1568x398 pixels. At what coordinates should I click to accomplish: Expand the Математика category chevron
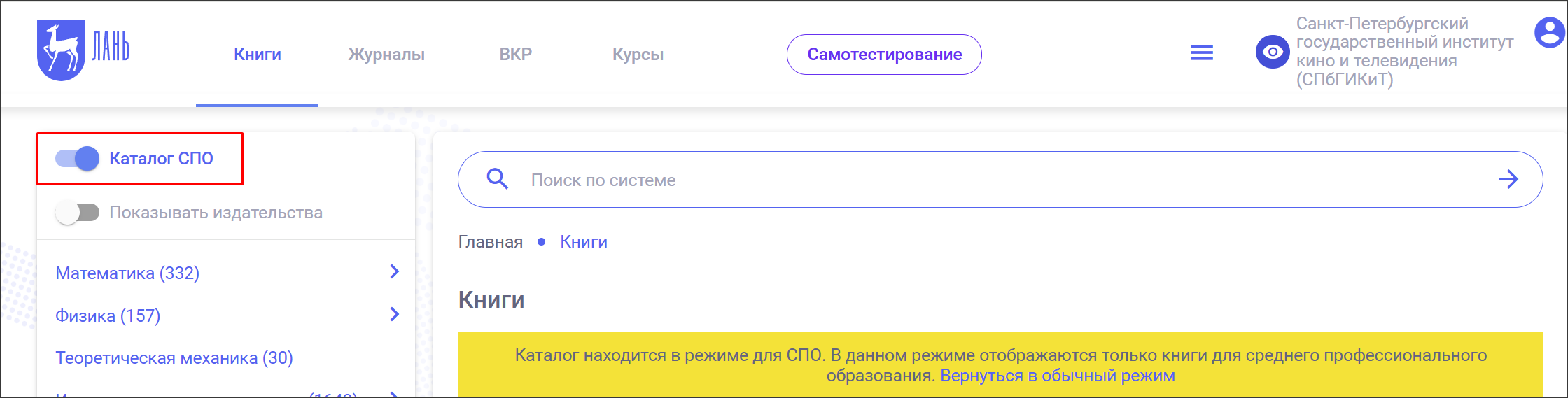tap(395, 271)
